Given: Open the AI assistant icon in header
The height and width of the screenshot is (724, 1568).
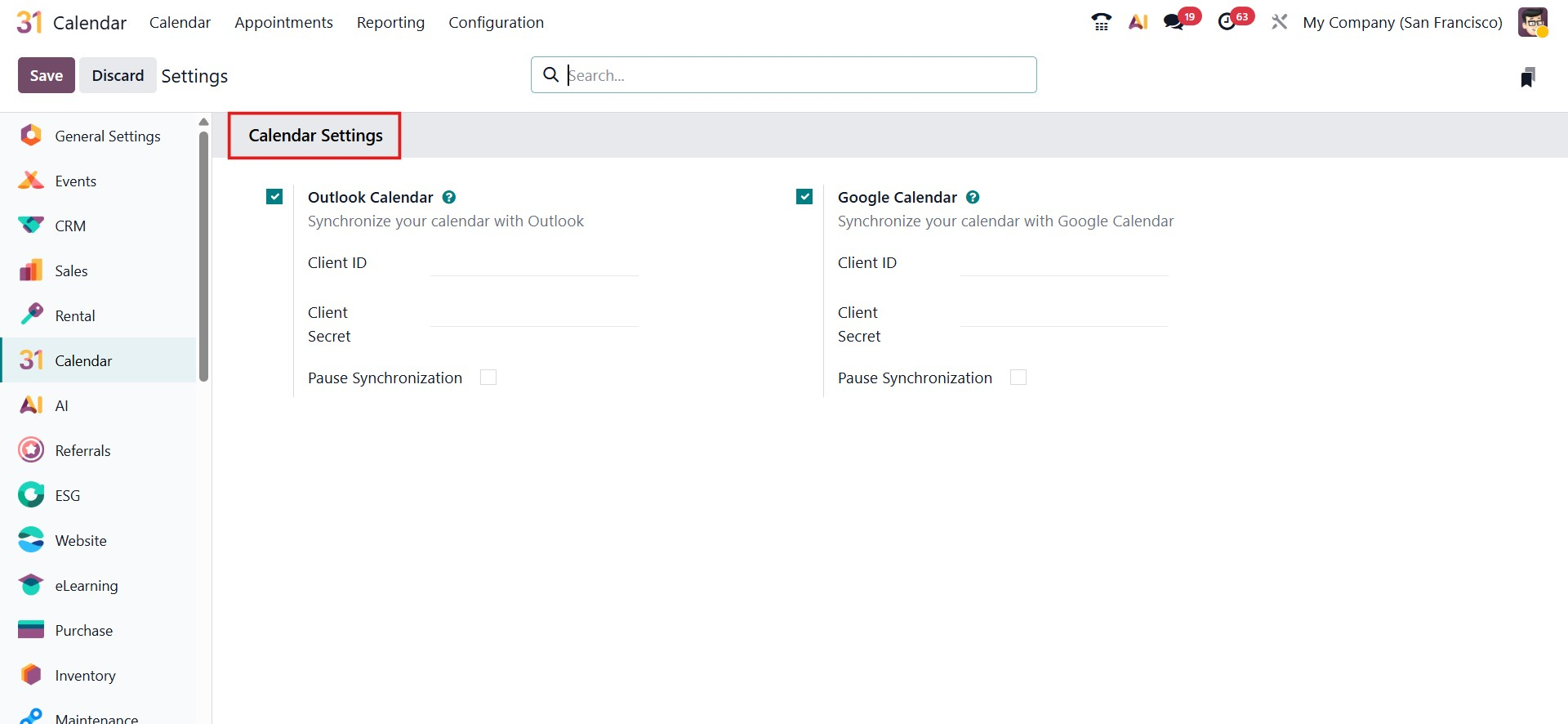Looking at the screenshot, I should pyautogui.click(x=1138, y=22).
